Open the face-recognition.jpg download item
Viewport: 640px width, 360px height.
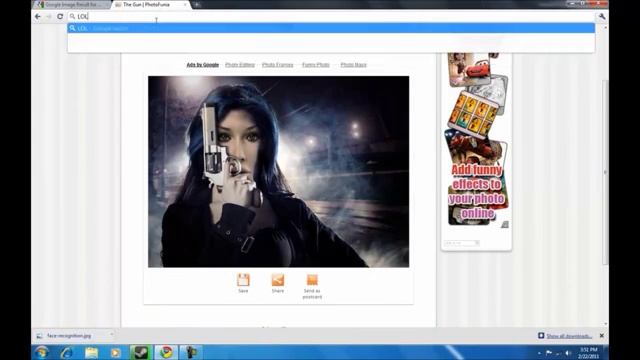(69, 336)
